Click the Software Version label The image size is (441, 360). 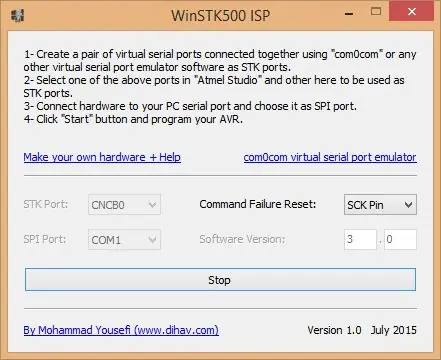pyautogui.click(x=242, y=239)
